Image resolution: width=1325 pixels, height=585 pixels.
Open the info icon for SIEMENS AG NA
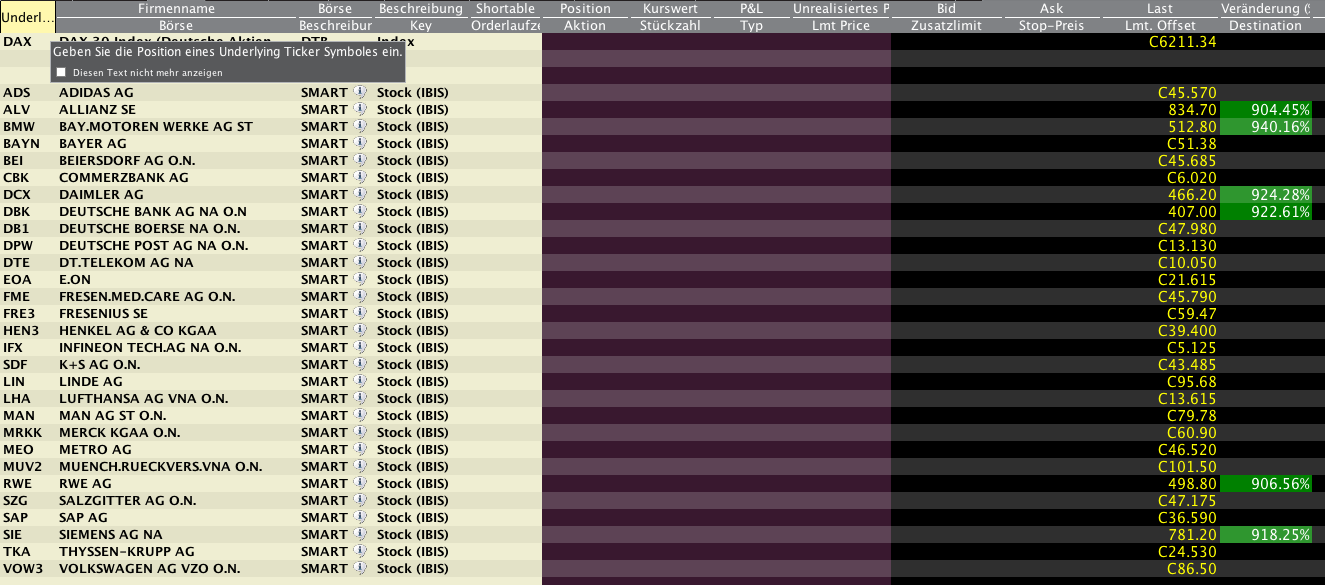[360, 535]
